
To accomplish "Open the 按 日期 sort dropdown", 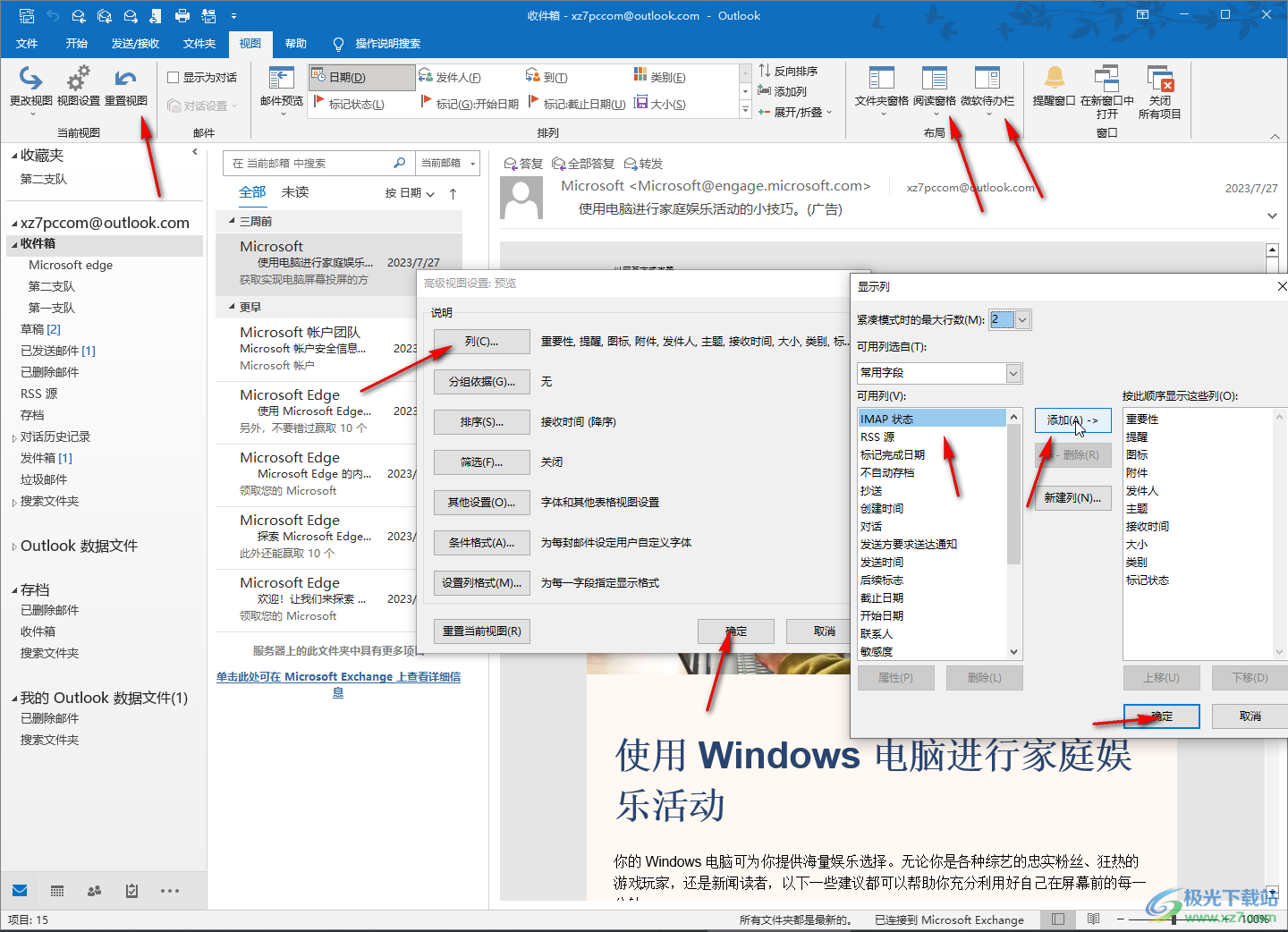I will [410, 193].
